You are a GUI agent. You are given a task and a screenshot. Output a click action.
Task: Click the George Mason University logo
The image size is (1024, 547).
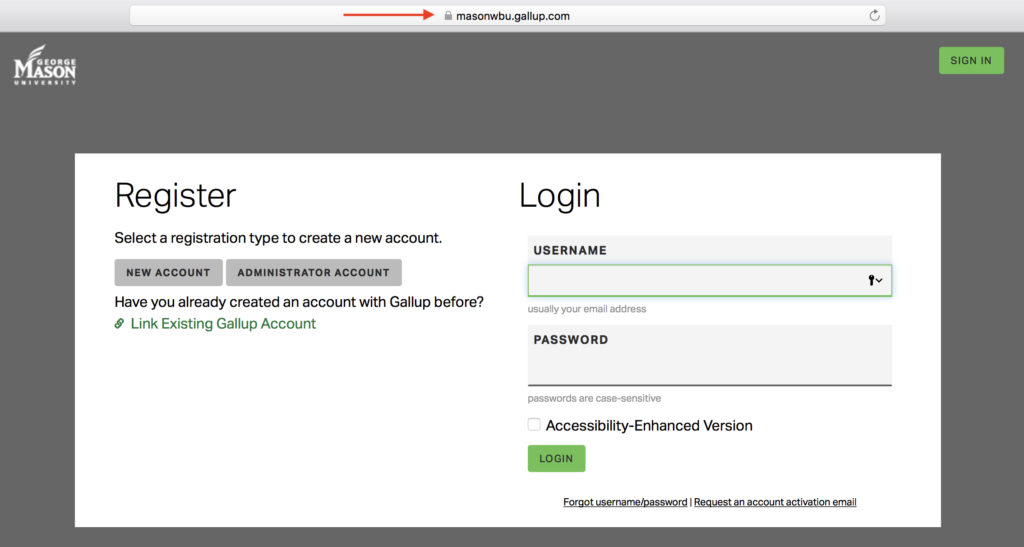(x=44, y=66)
